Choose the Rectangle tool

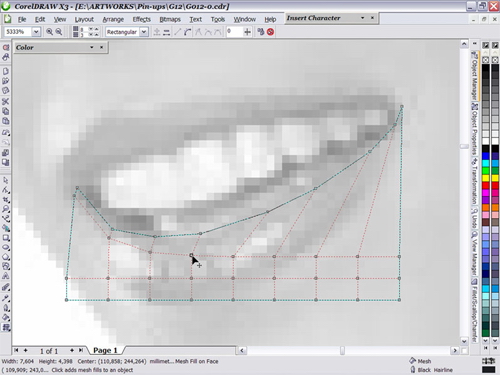click(x=6, y=238)
